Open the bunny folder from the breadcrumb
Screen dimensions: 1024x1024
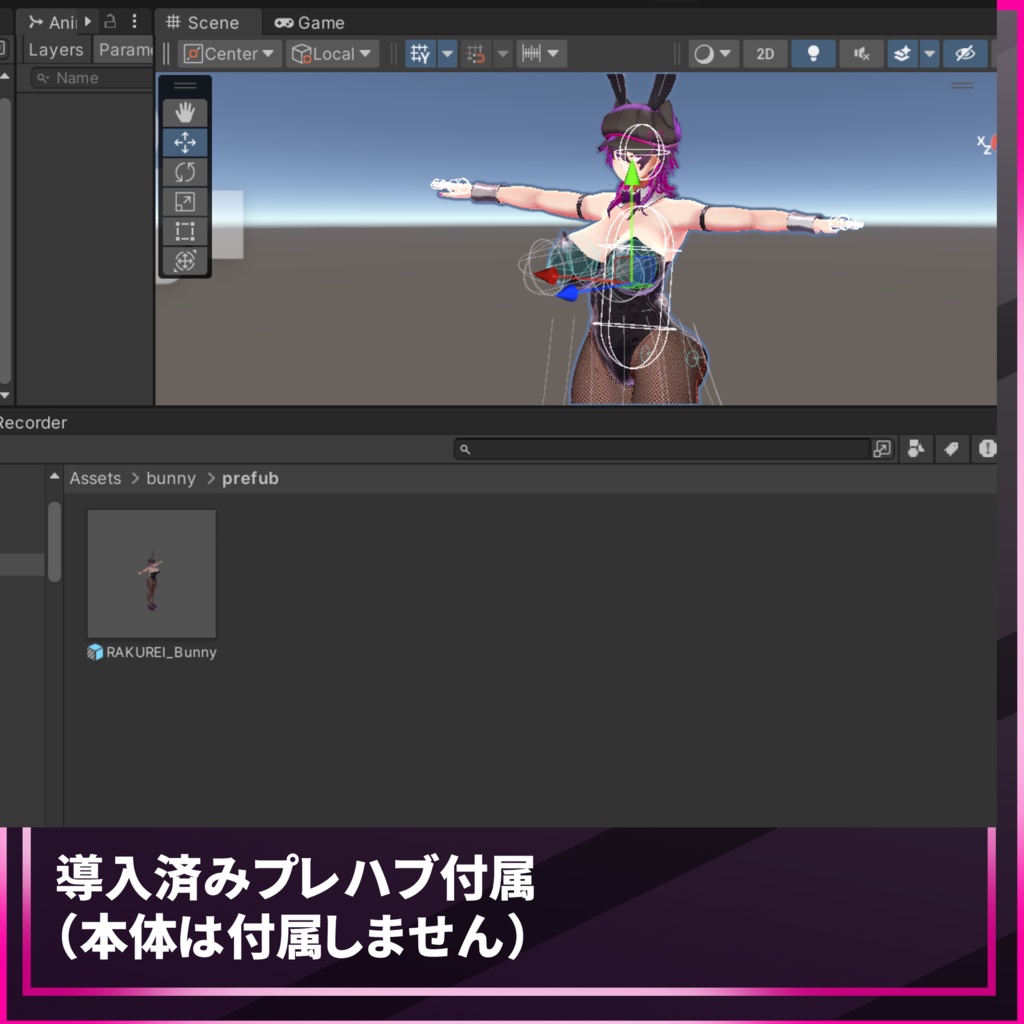click(170, 478)
